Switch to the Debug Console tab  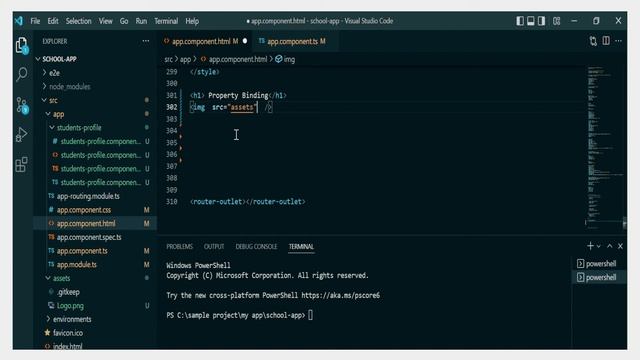256,247
